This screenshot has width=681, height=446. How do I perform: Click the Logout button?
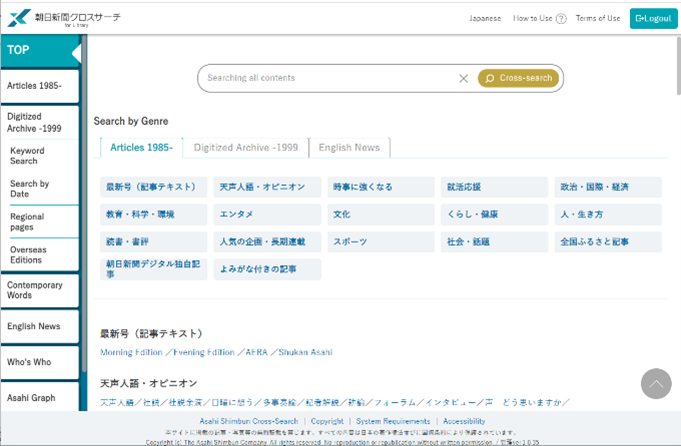click(x=653, y=19)
